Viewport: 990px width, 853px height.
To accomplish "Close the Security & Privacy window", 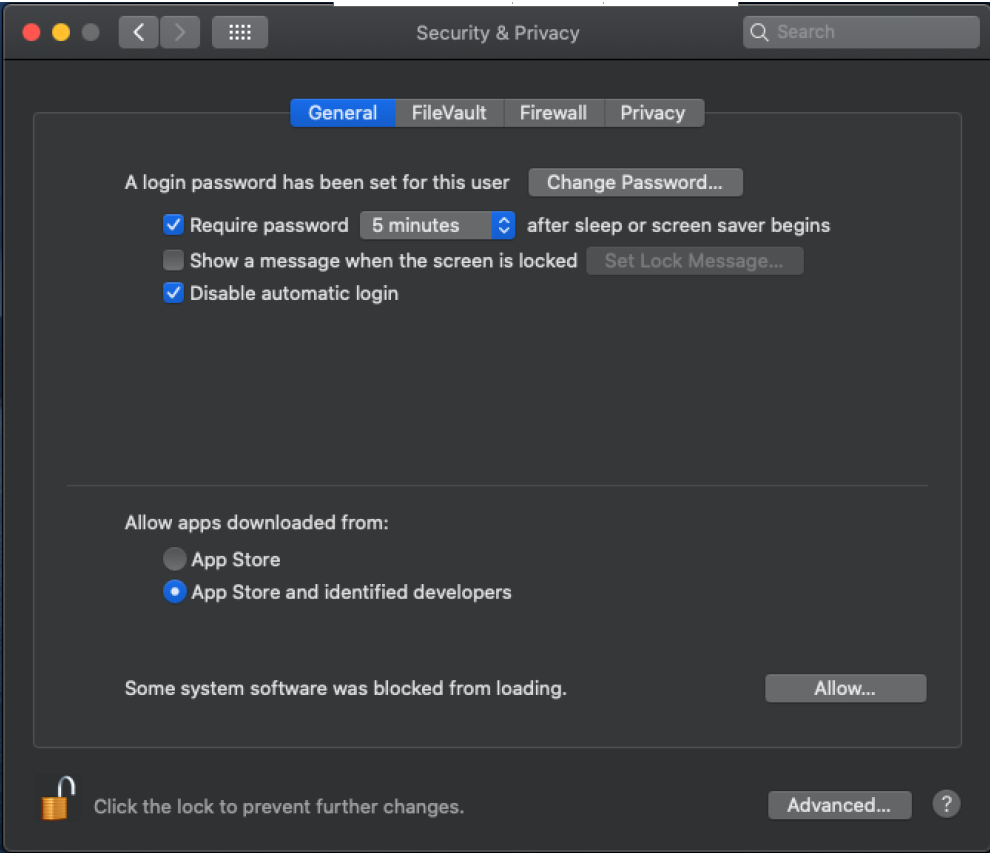I will (x=31, y=33).
